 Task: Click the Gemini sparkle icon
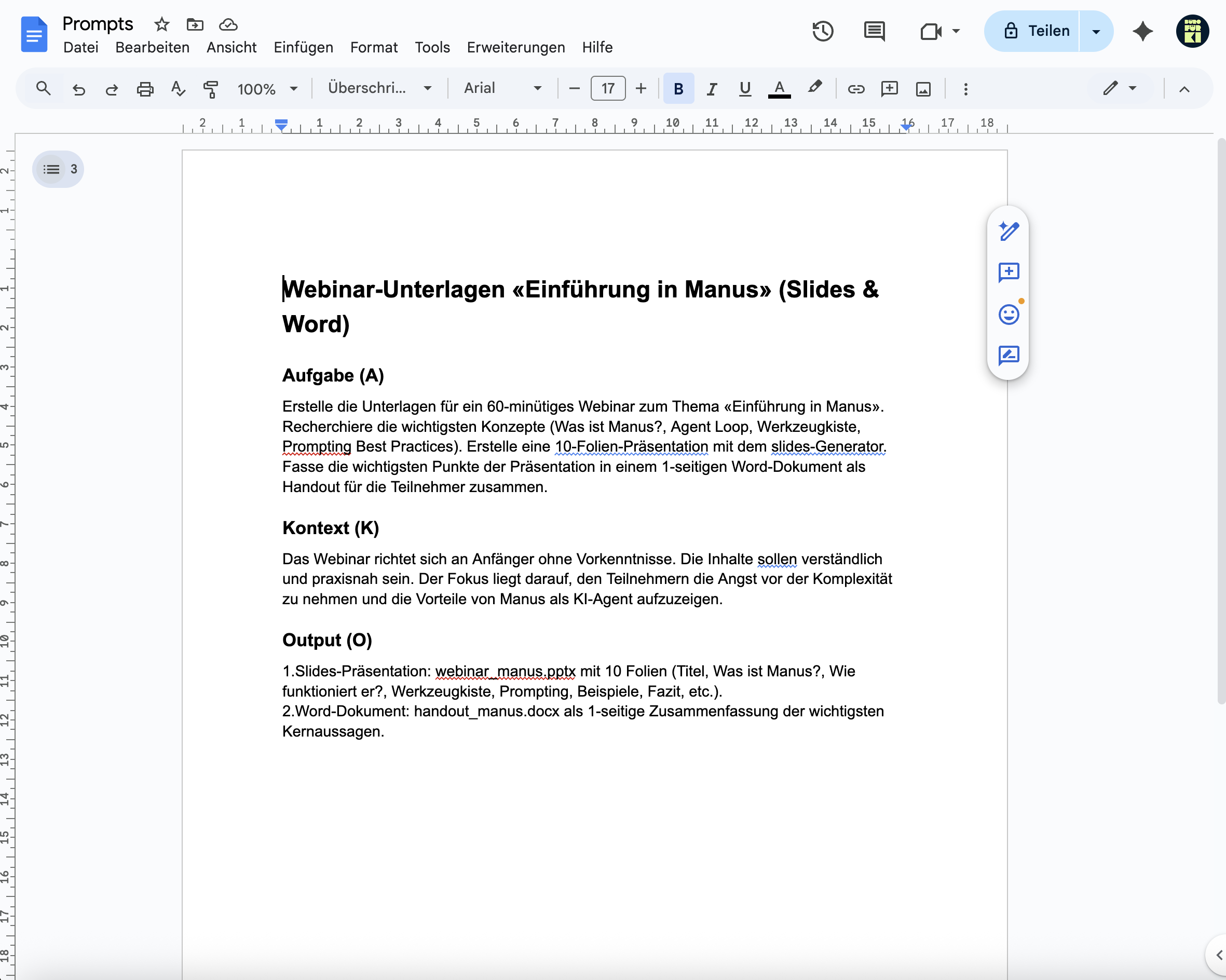(x=1142, y=31)
